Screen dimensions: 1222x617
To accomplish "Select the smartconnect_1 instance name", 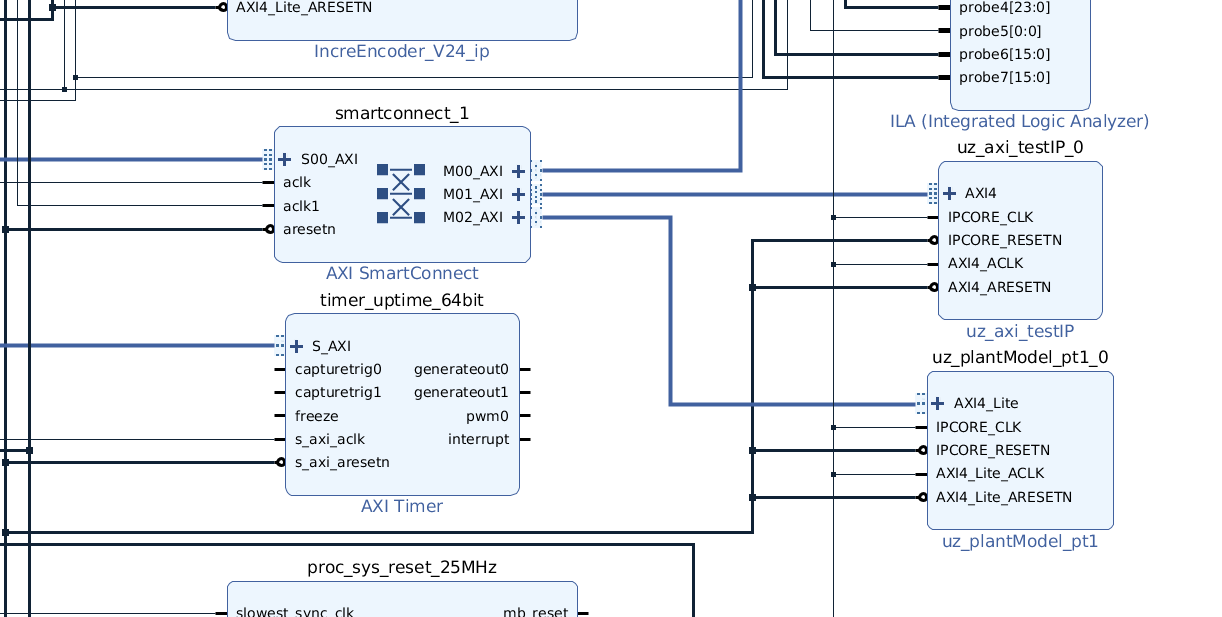I will (402, 113).
